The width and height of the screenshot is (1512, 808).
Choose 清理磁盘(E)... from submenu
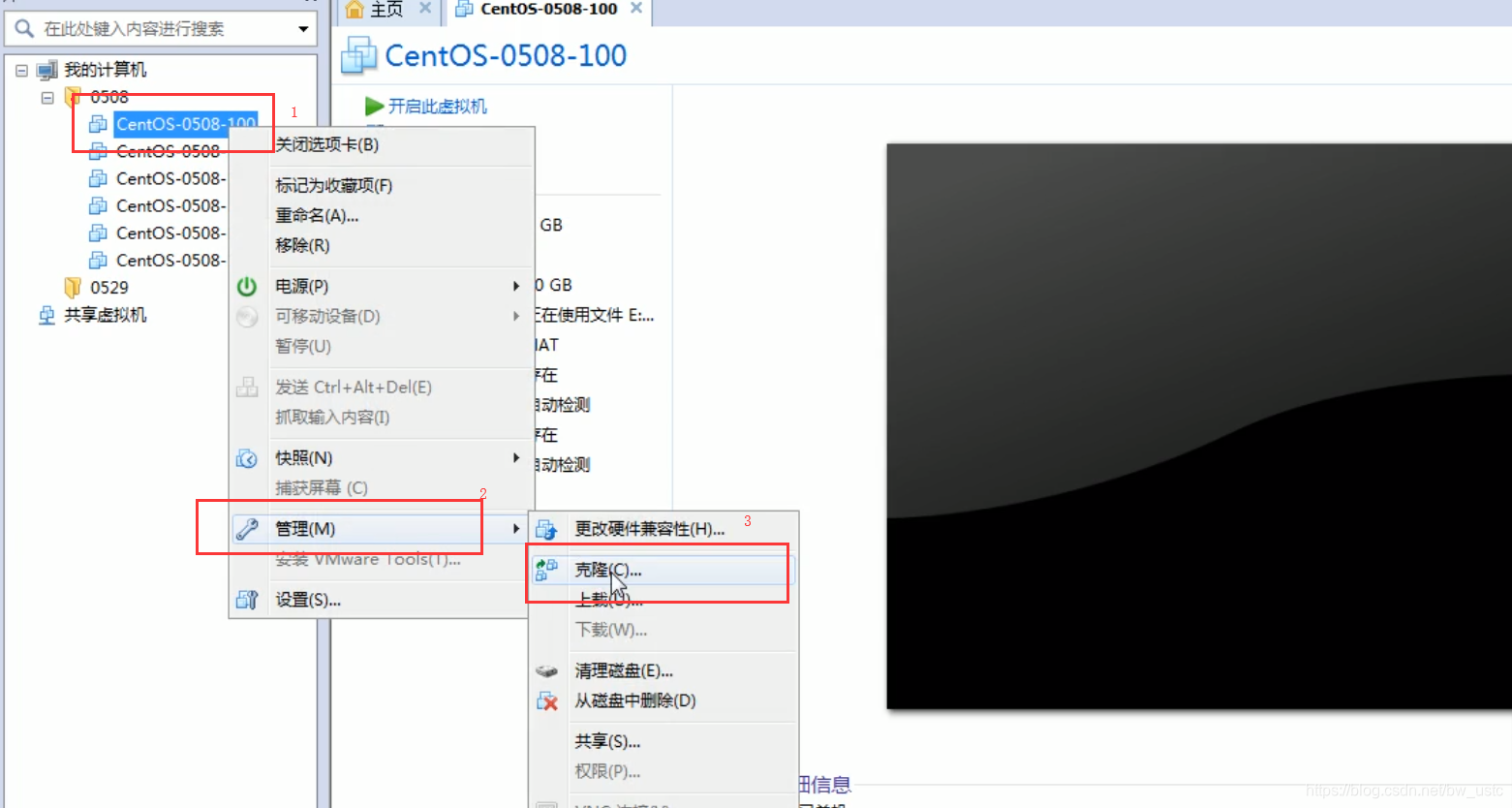click(x=624, y=670)
